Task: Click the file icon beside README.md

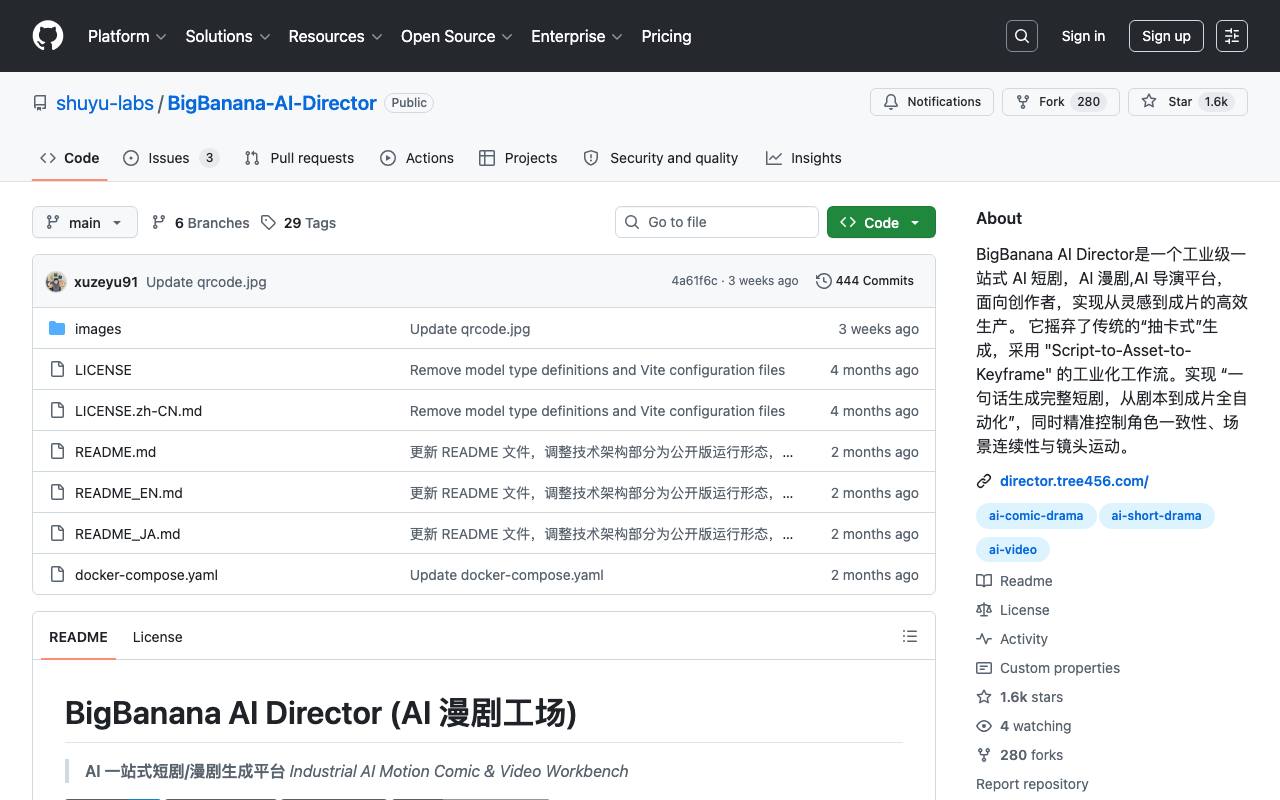Action: click(x=57, y=452)
